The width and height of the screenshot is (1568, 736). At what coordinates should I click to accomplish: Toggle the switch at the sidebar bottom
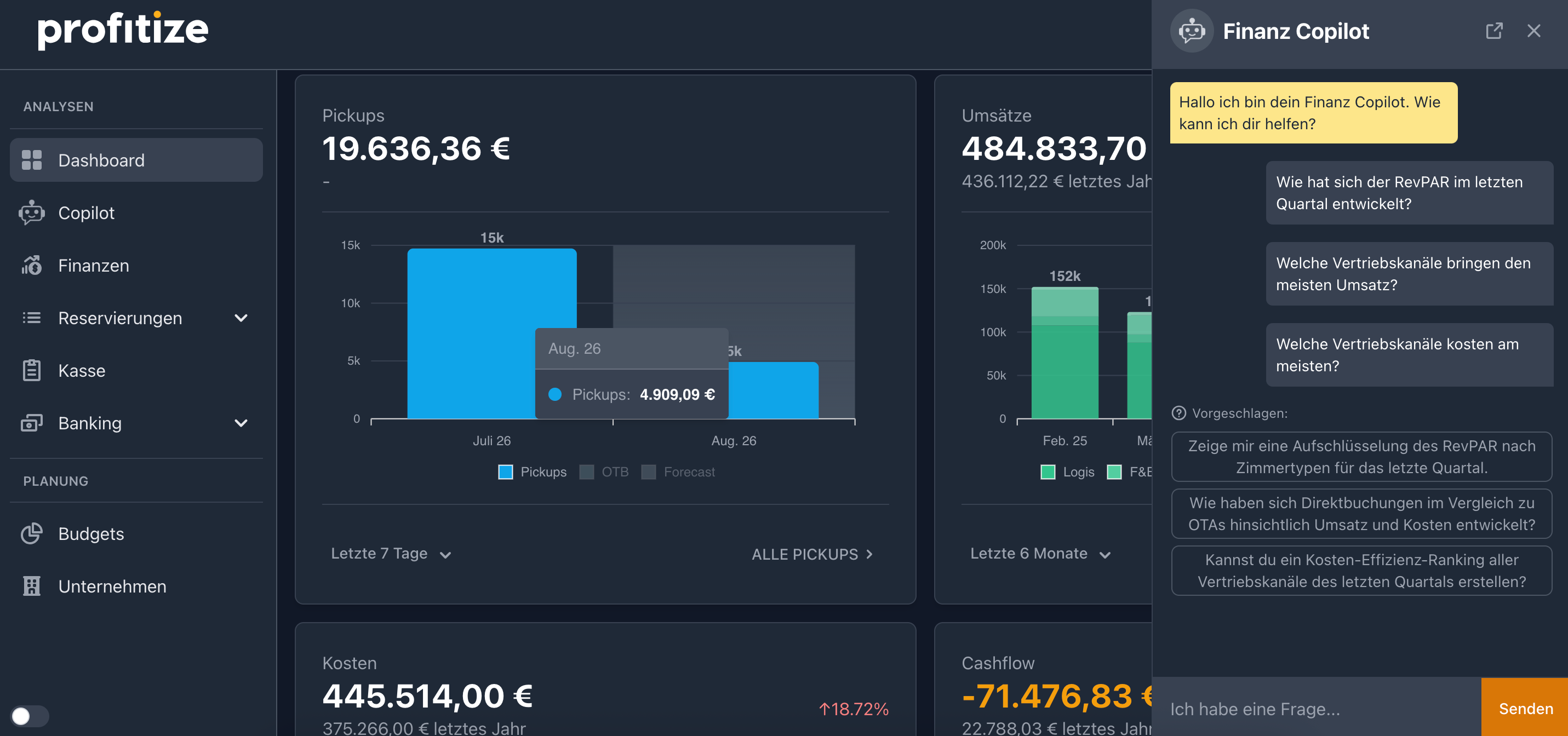click(x=29, y=716)
